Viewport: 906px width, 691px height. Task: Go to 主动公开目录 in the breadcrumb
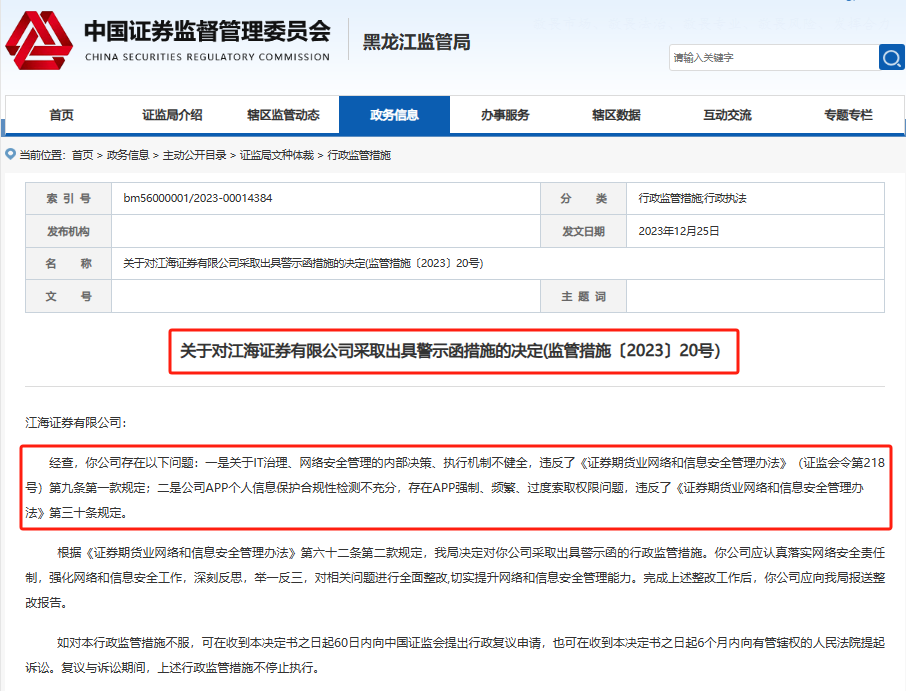pyautogui.click(x=195, y=155)
